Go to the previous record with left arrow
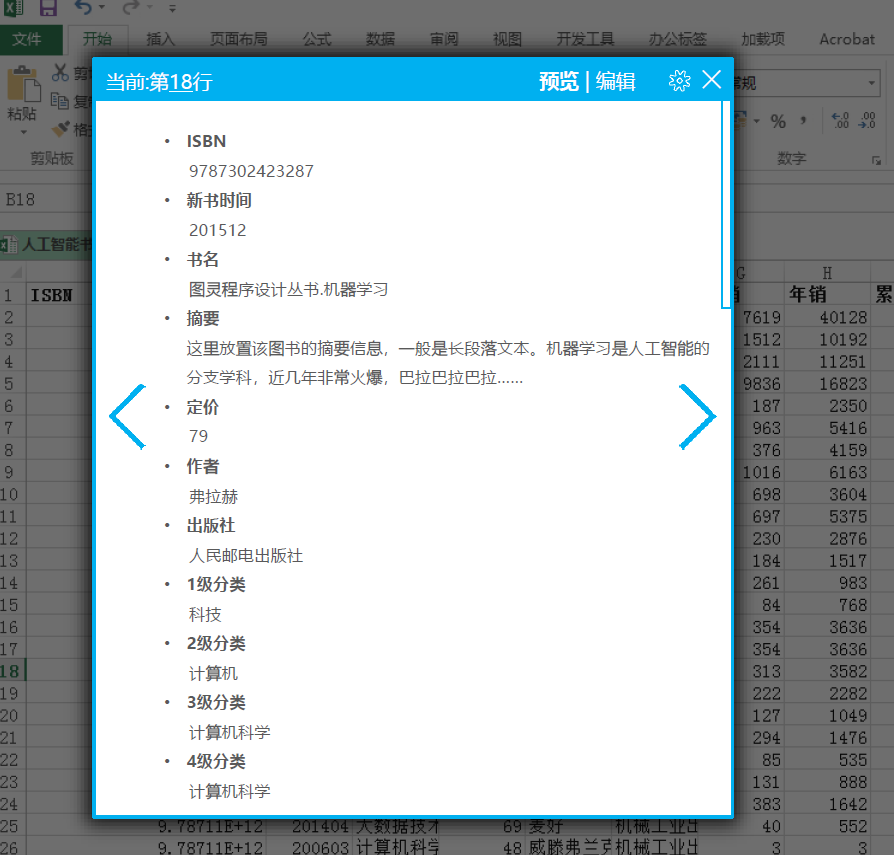The image size is (894, 855). pyautogui.click(x=127, y=416)
